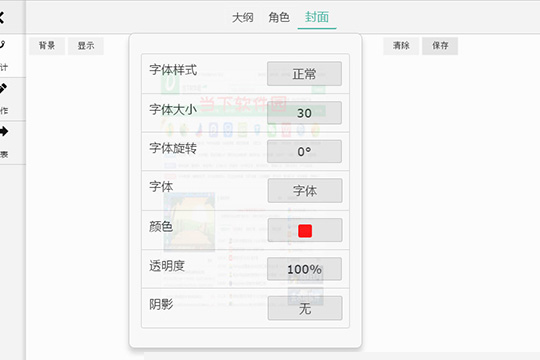Open the font size value 30

[304, 113]
